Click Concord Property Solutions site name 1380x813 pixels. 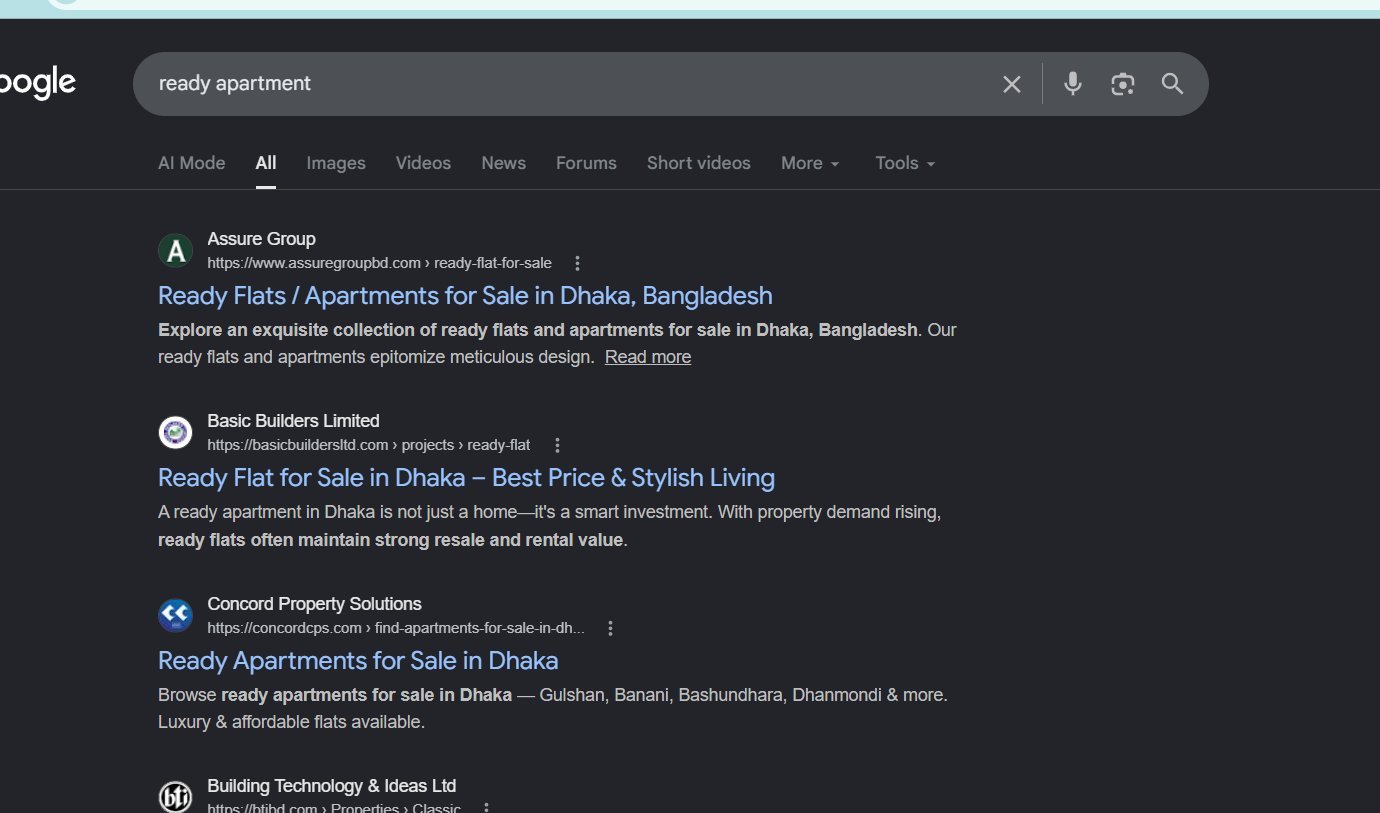(x=314, y=604)
